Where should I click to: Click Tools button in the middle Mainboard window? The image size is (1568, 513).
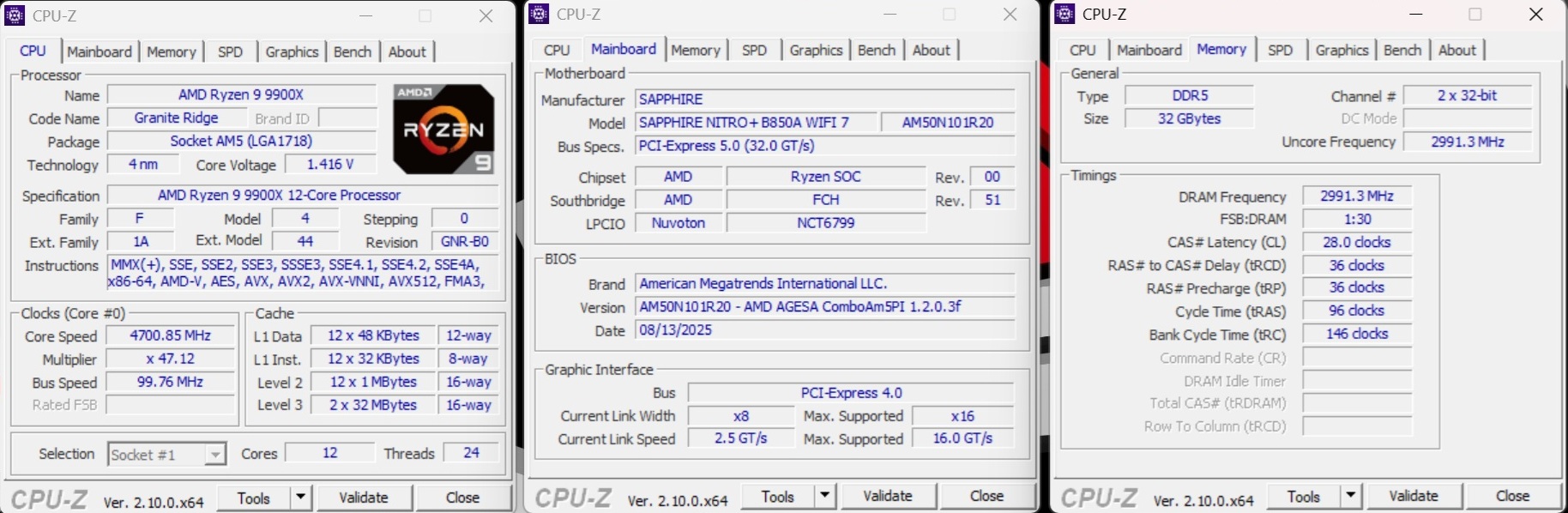click(x=777, y=496)
